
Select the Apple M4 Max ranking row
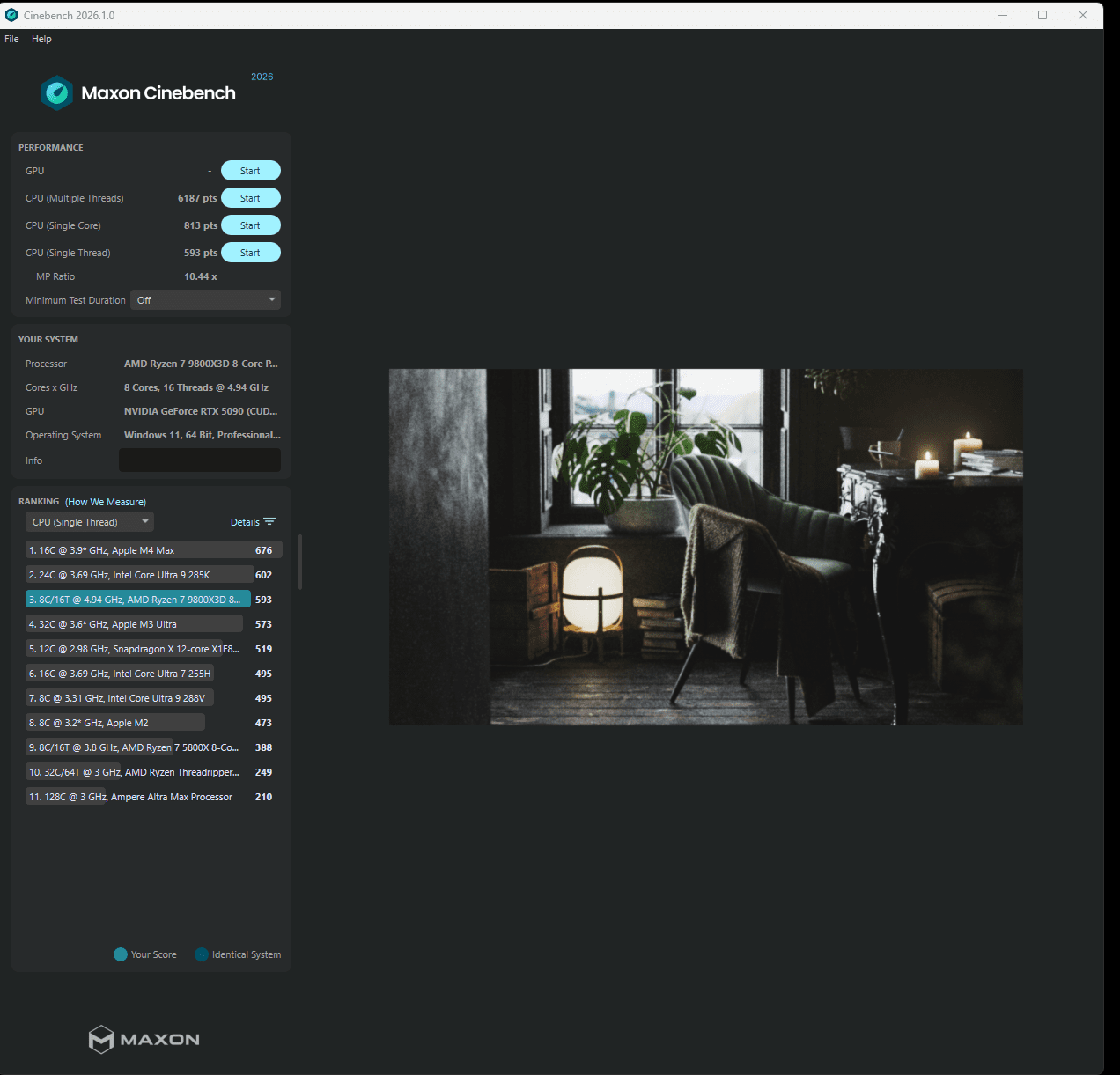(153, 550)
